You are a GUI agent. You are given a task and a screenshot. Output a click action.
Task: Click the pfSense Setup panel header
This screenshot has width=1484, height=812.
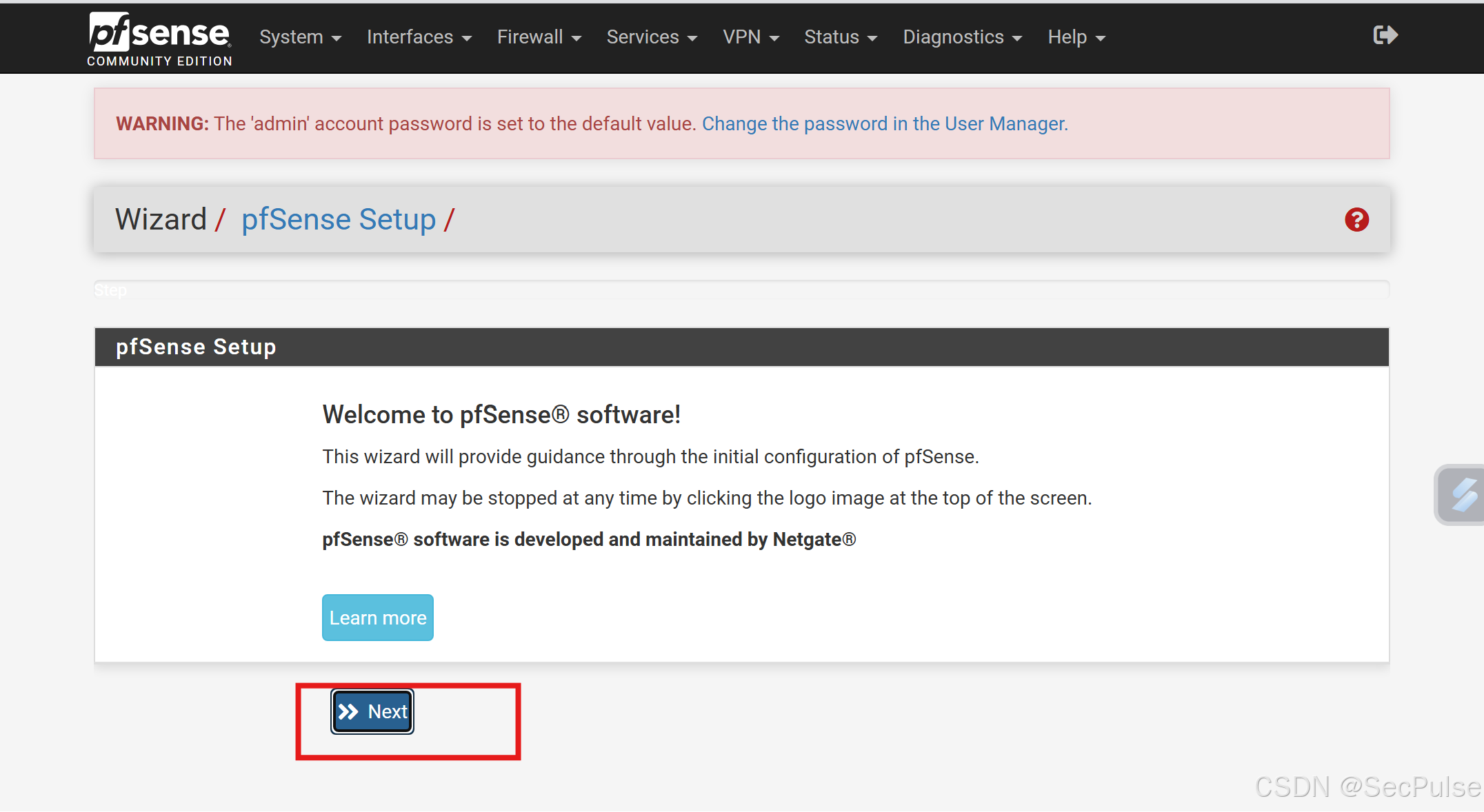point(741,347)
